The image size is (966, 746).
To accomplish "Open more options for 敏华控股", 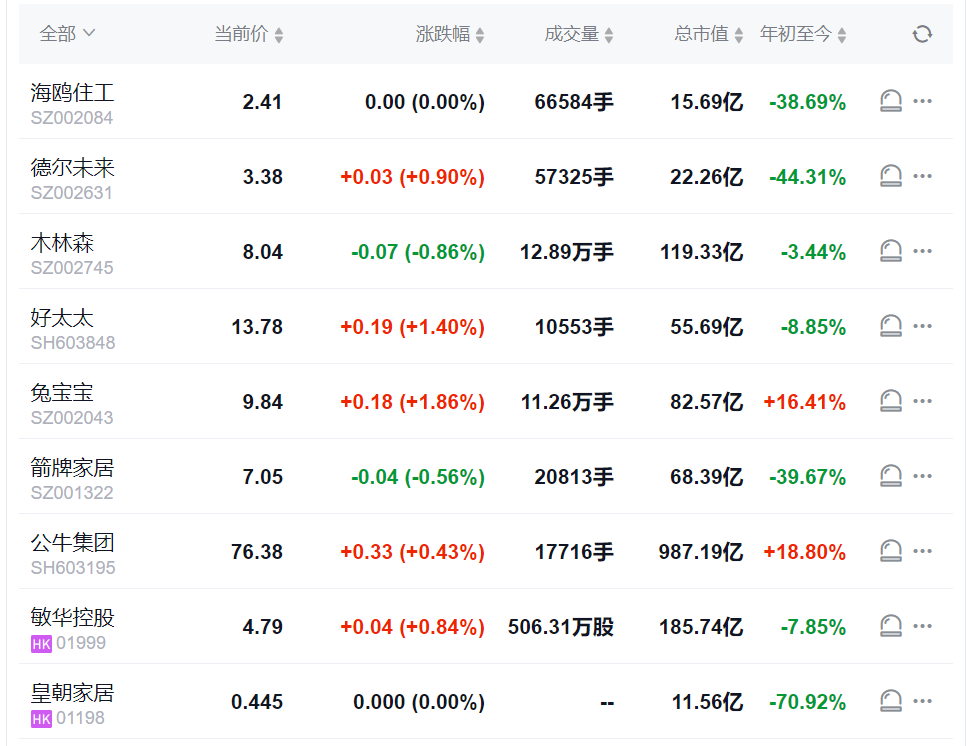I will tap(922, 626).
